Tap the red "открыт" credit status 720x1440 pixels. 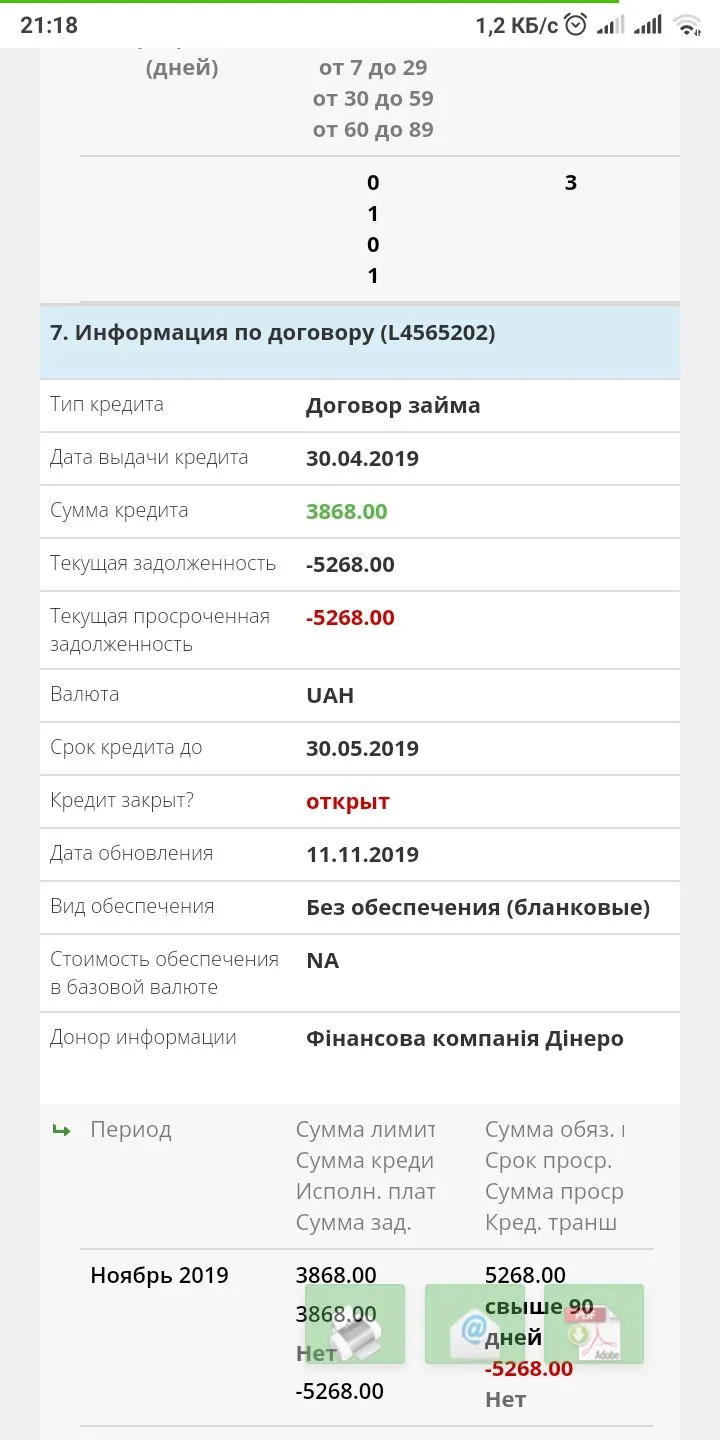pyautogui.click(x=348, y=802)
